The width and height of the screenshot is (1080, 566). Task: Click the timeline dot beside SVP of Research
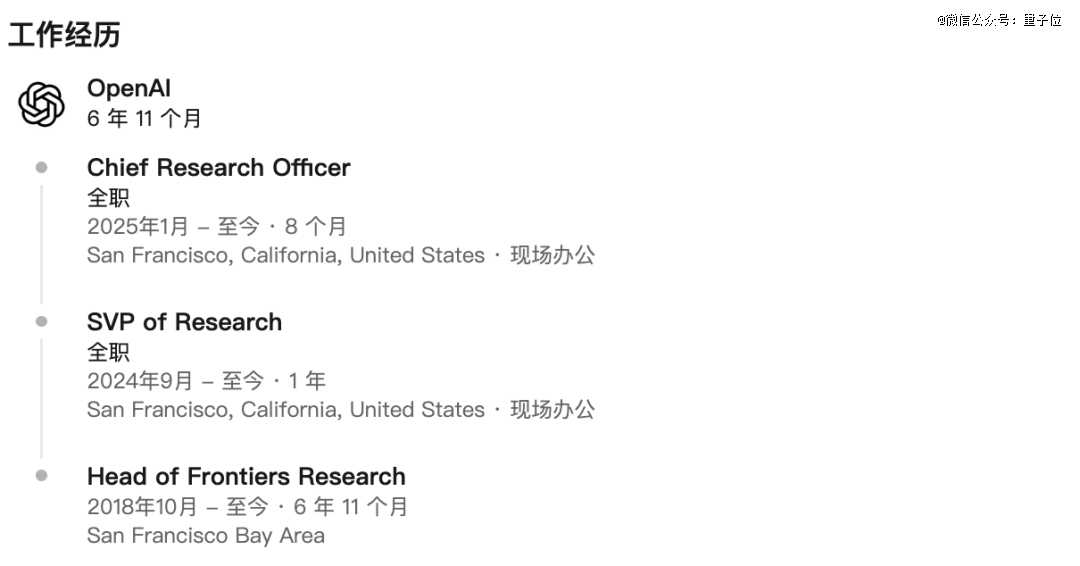(x=41, y=322)
